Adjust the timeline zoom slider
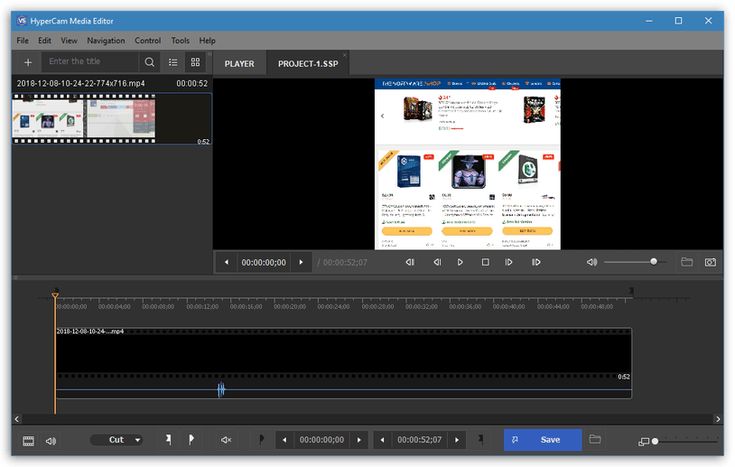The image size is (735, 467). pyautogui.click(x=684, y=441)
